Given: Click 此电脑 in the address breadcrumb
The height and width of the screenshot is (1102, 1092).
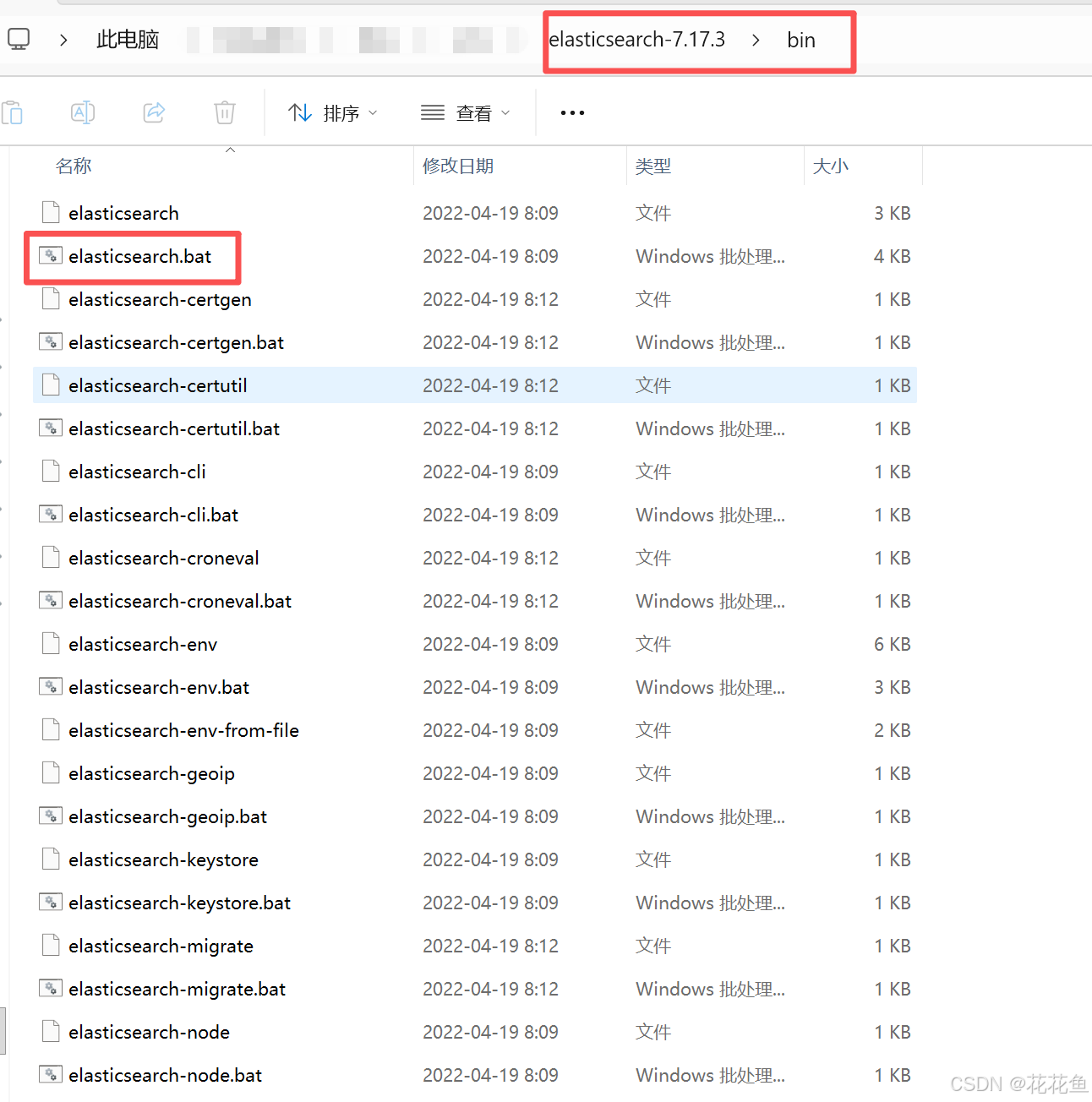Looking at the screenshot, I should [128, 40].
